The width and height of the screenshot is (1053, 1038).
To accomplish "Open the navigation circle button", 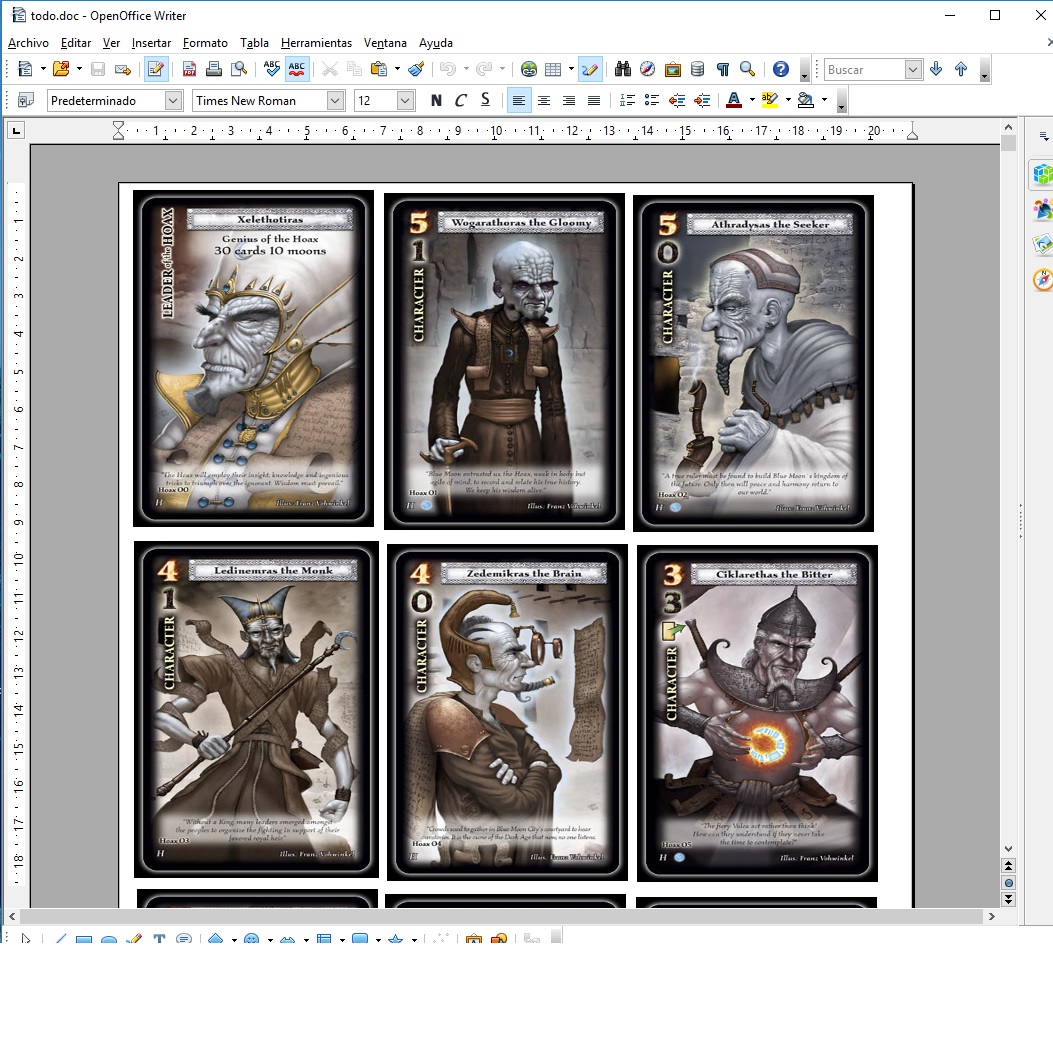I will click(1009, 882).
